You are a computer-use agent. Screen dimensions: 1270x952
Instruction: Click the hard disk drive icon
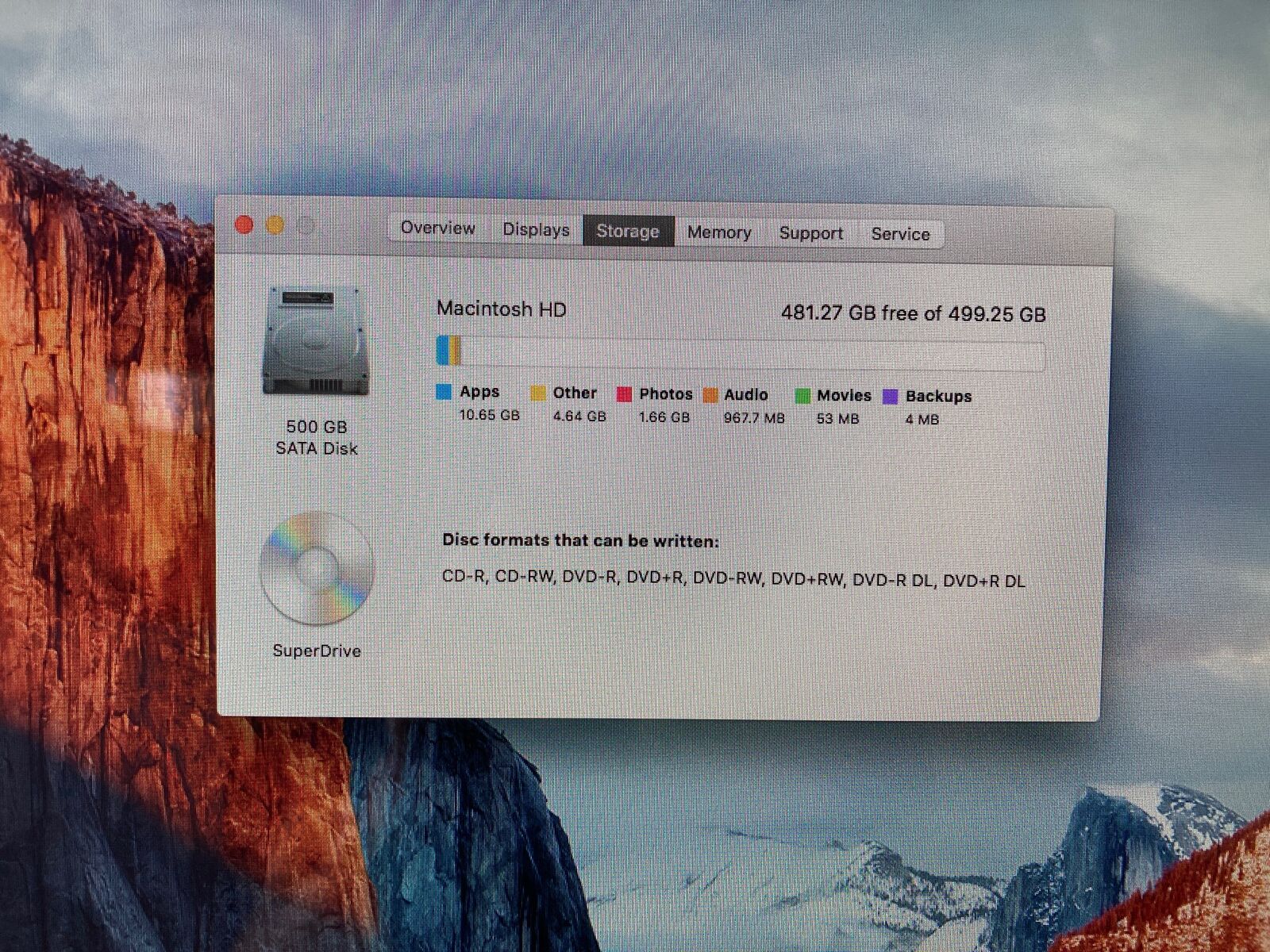[316, 341]
